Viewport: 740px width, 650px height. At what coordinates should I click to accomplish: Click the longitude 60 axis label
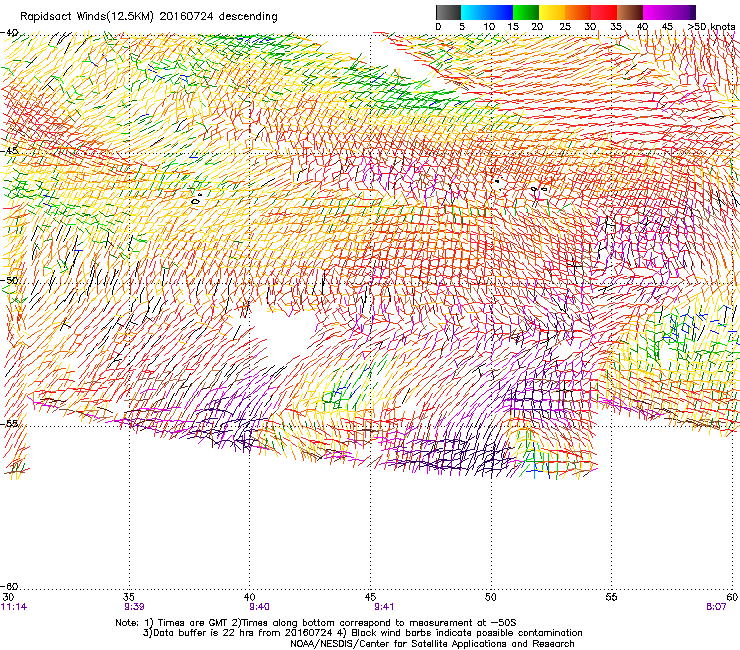tap(732, 597)
